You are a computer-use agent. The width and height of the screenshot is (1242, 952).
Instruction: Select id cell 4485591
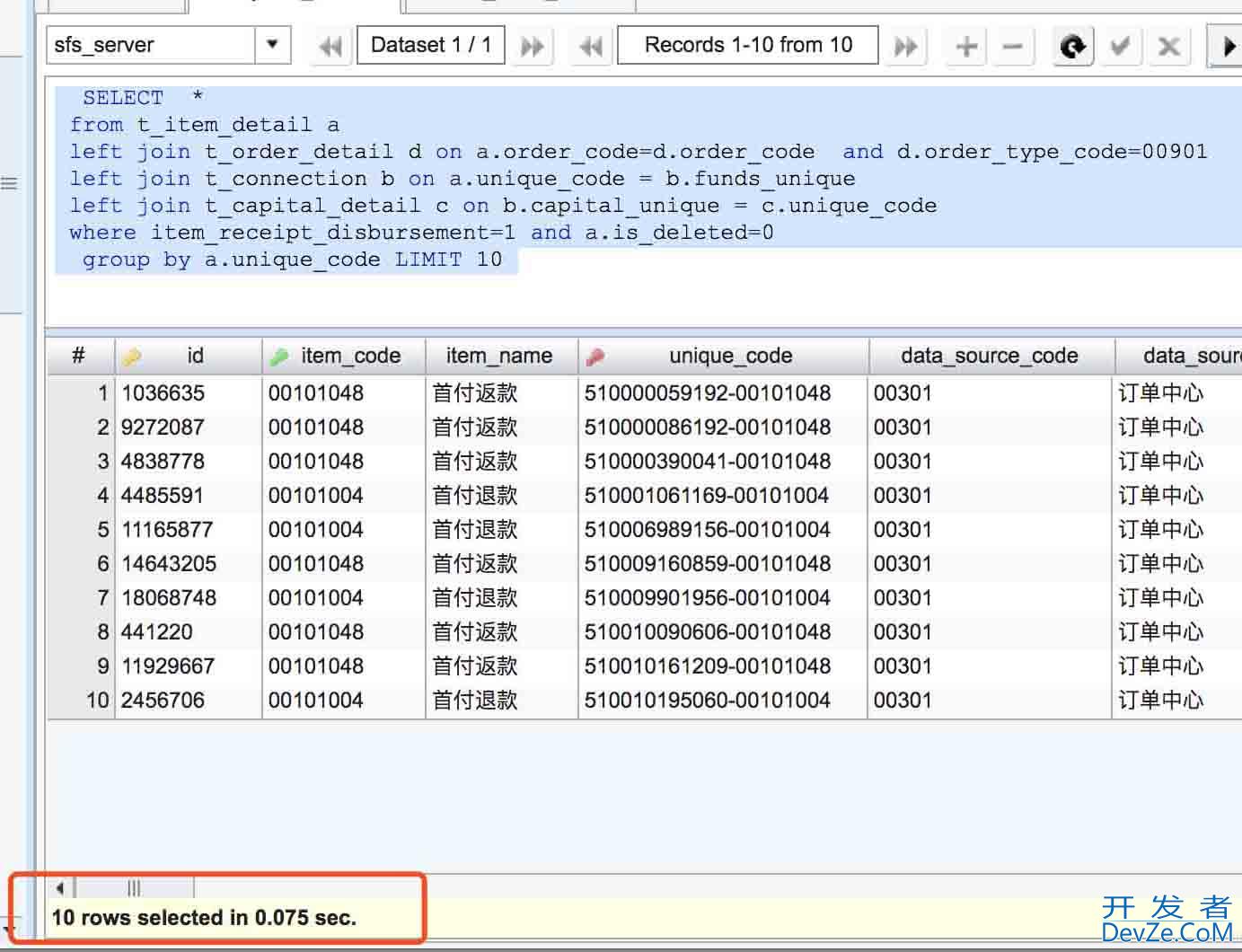189,496
